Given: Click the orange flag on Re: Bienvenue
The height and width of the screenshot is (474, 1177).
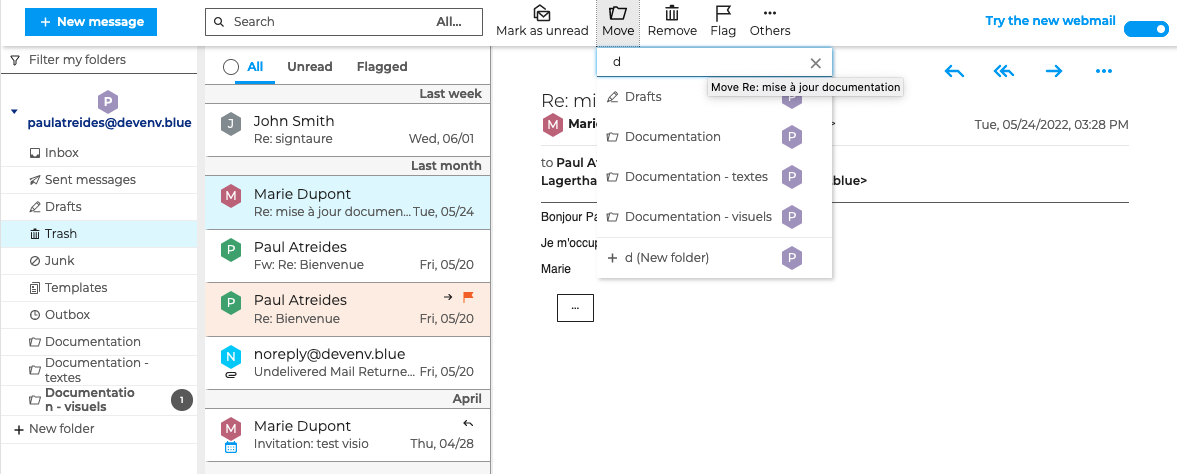Looking at the screenshot, I should (x=468, y=297).
